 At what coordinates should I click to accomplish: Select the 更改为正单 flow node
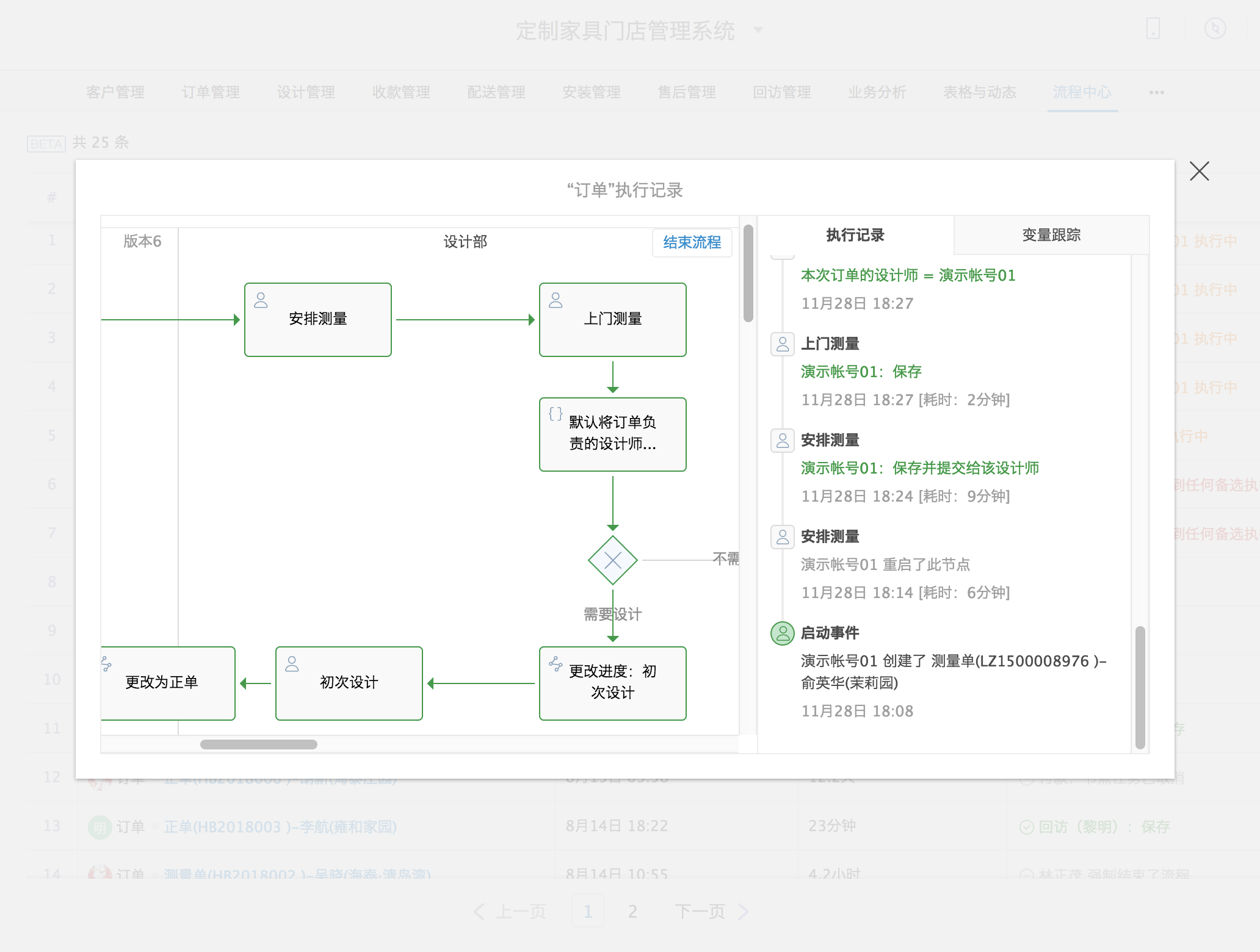pyautogui.click(x=168, y=683)
